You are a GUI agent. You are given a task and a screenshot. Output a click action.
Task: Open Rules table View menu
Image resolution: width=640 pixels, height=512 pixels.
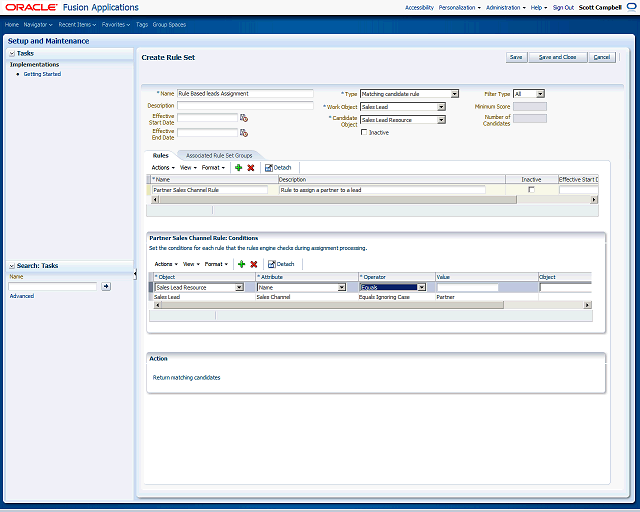pyautogui.click(x=188, y=168)
